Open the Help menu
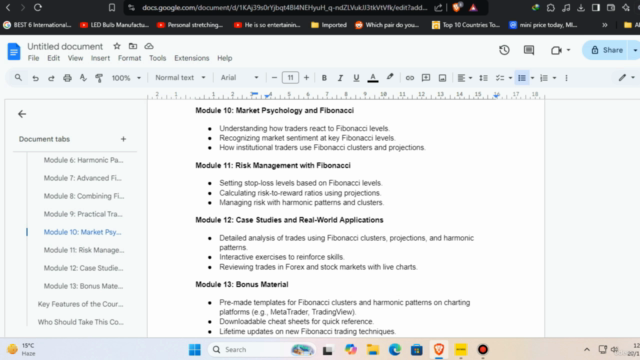This screenshot has height=360, width=640. [224, 58]
